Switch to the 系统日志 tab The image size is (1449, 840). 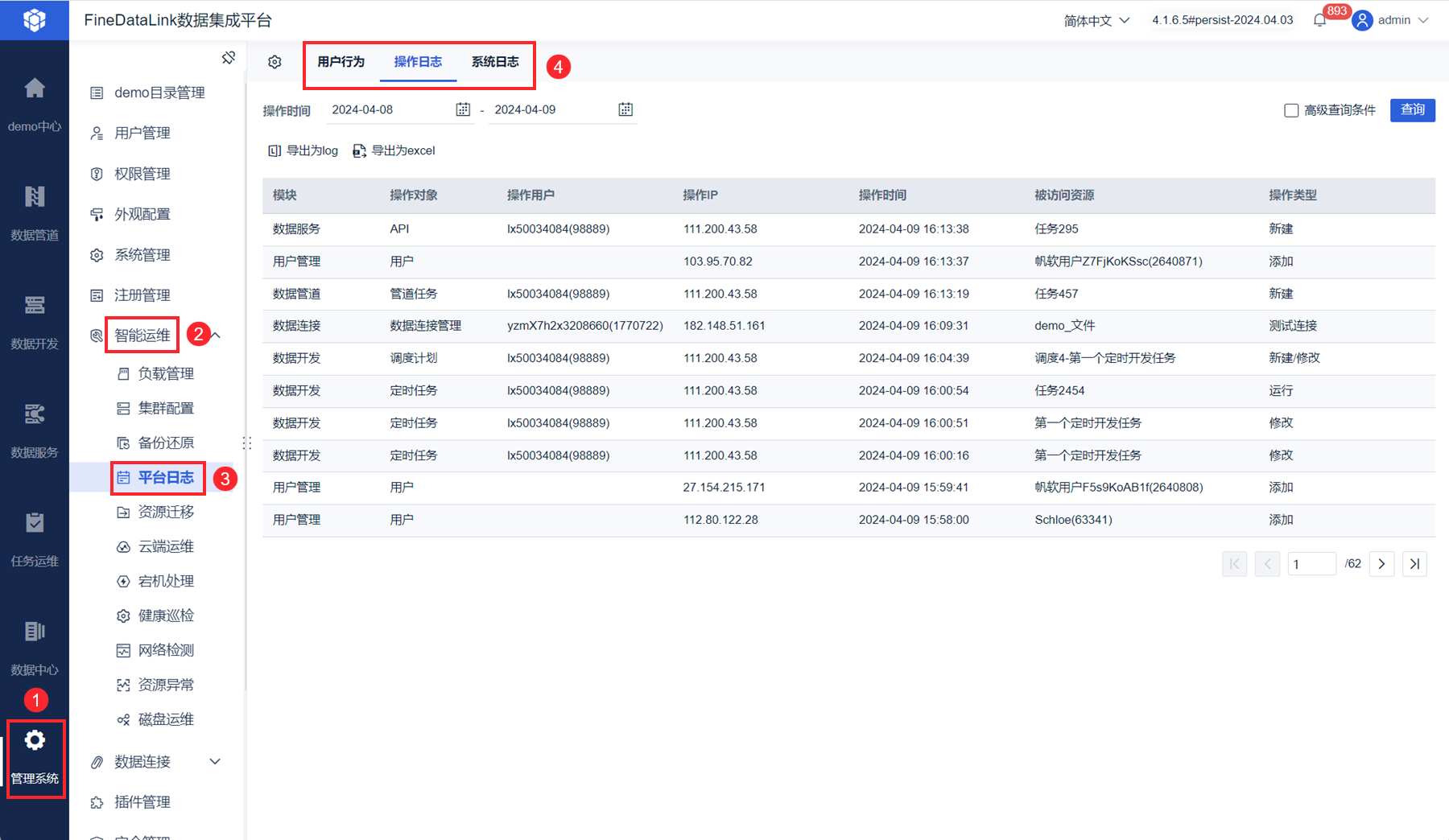(x=495, y=62)
